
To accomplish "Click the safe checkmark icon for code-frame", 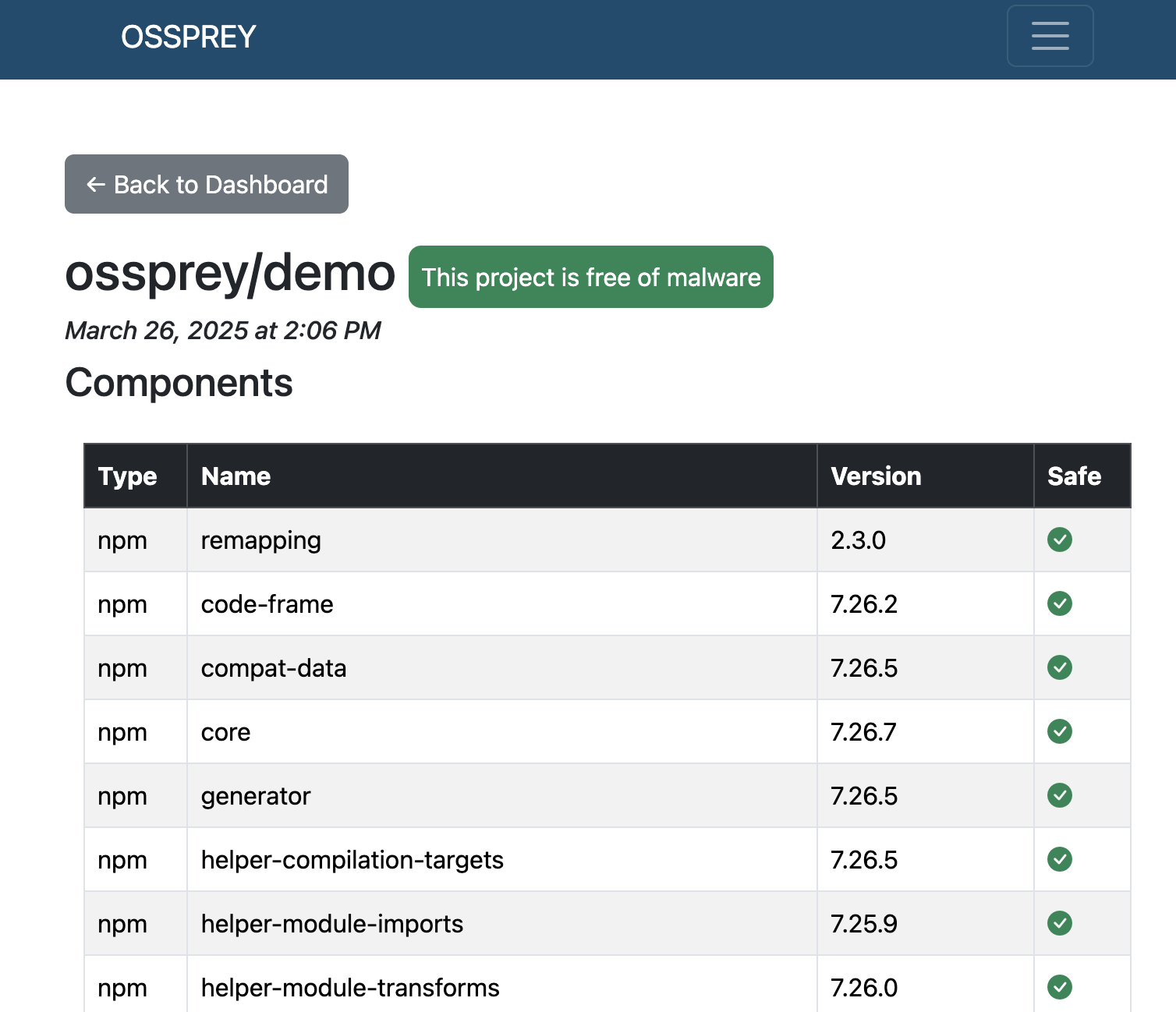I will coord(1059,603).
